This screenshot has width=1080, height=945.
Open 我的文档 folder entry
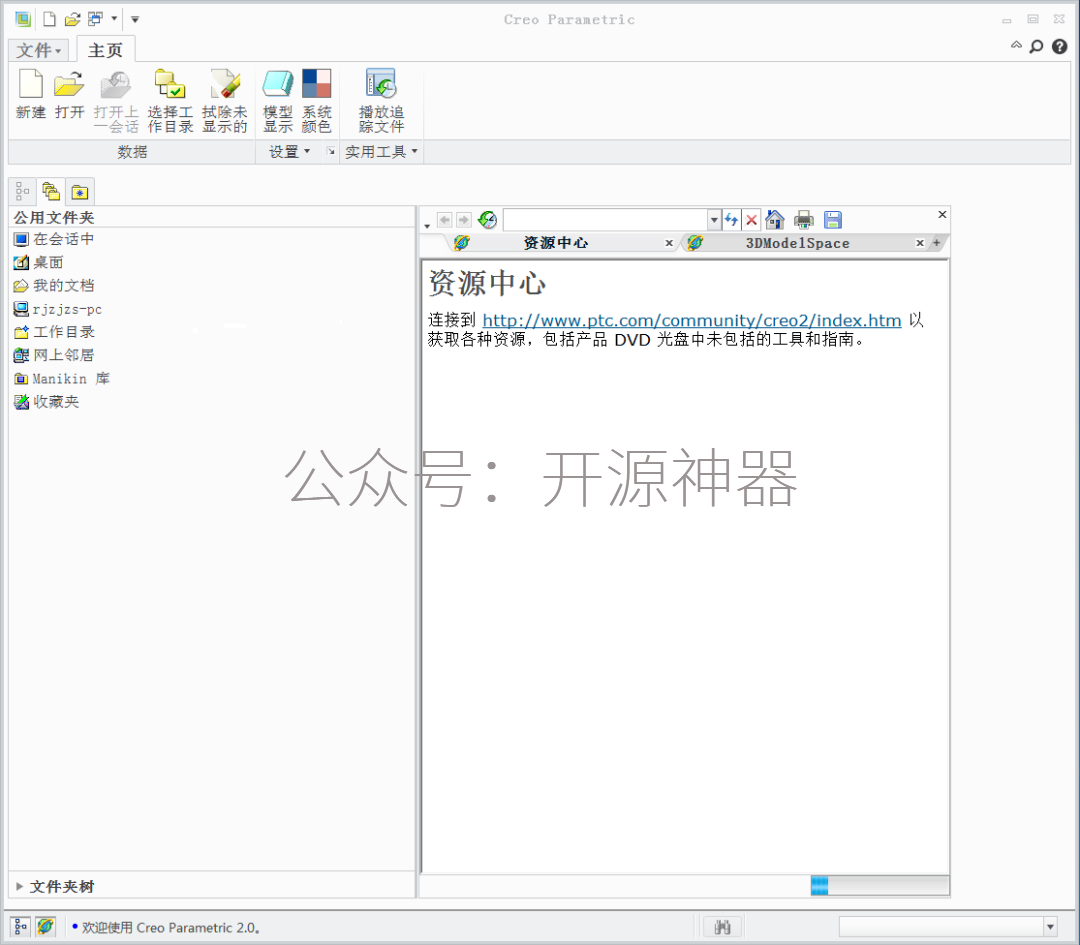[54, 286]
